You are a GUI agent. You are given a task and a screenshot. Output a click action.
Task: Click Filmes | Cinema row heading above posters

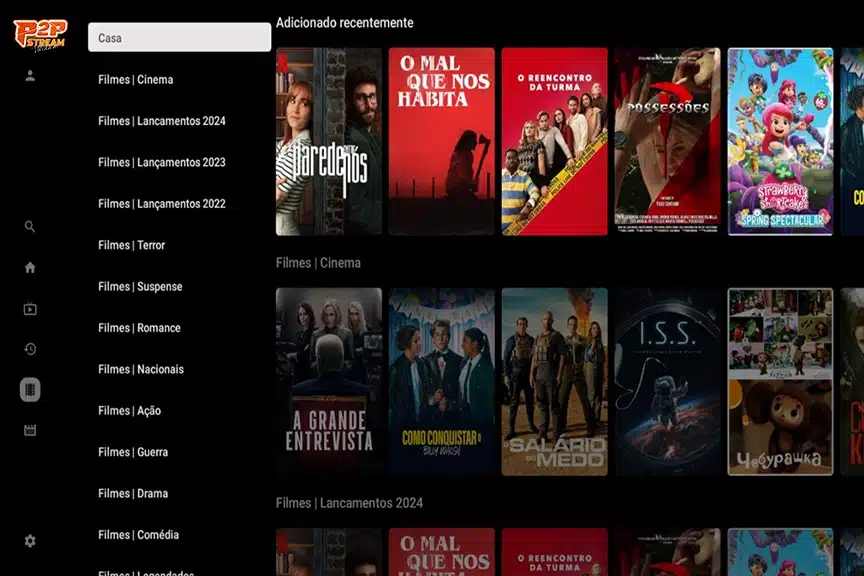318,263
